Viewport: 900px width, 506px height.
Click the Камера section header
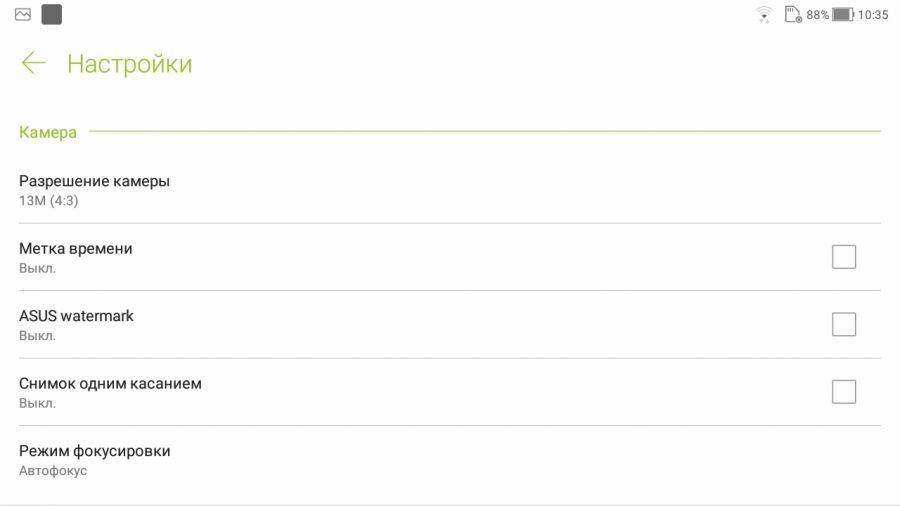pos(48,132)
